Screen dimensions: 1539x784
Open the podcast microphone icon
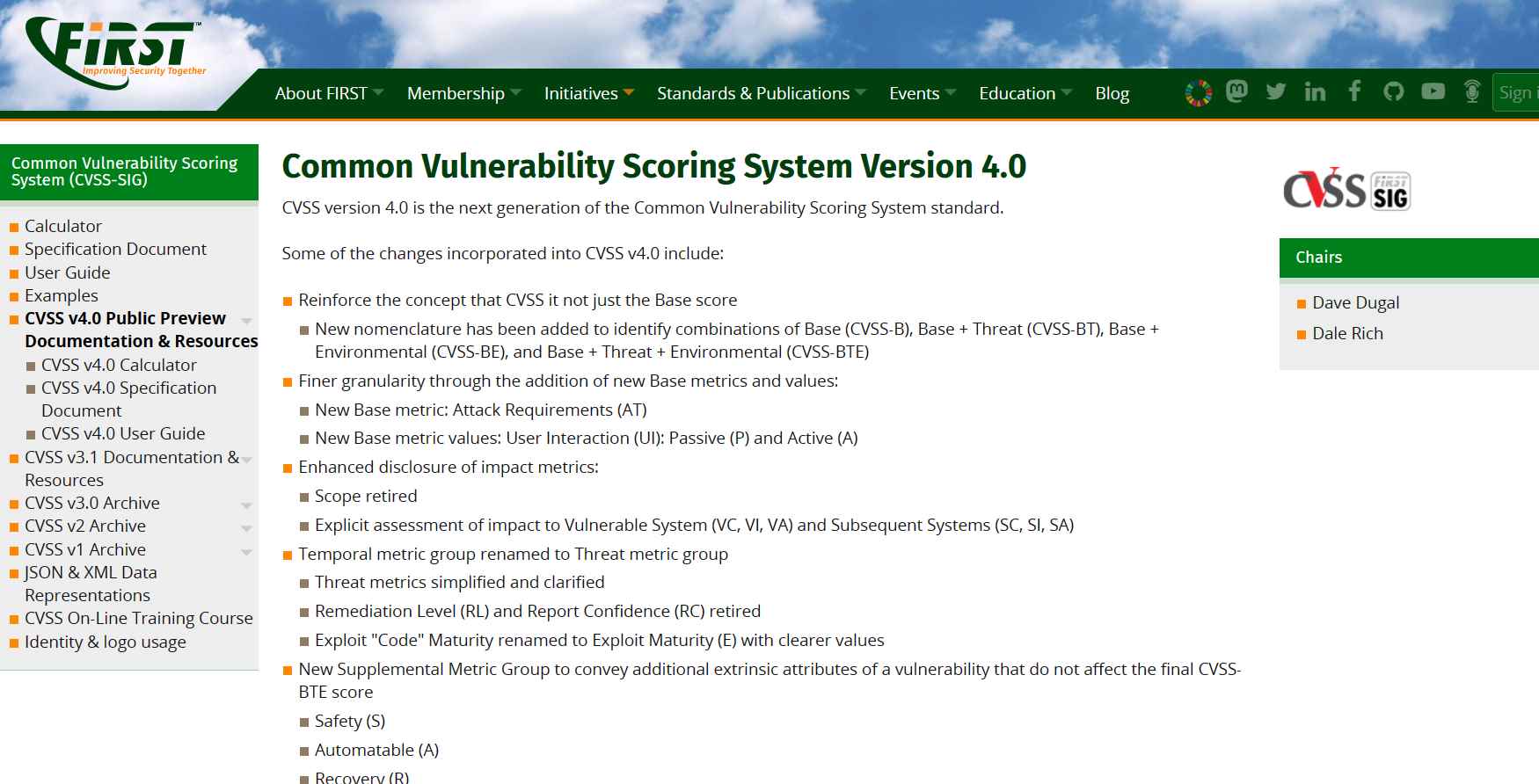(x=1472, y=91)
